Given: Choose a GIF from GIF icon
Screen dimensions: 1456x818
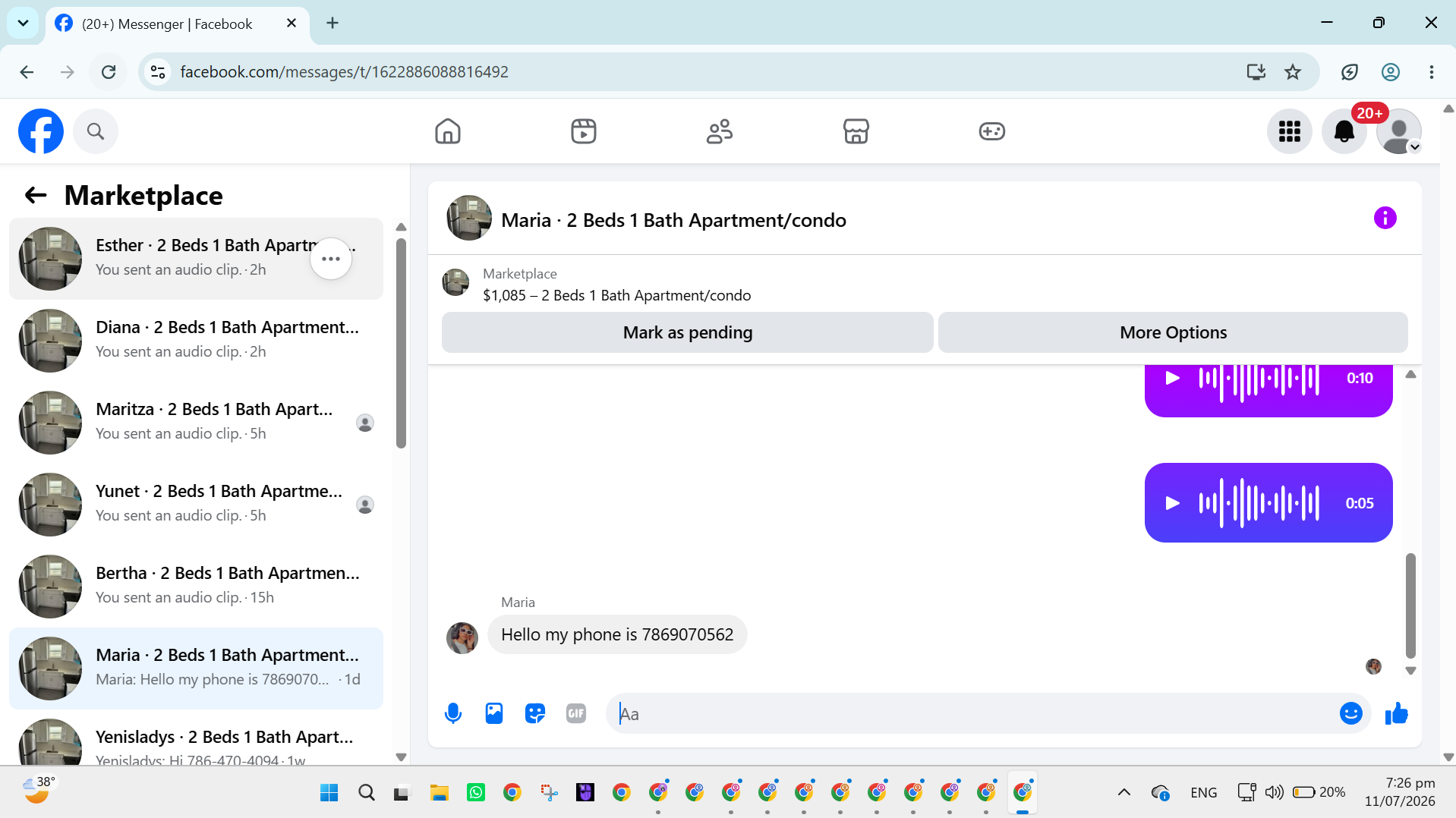Looking at the screenshot, I should 576,713.
